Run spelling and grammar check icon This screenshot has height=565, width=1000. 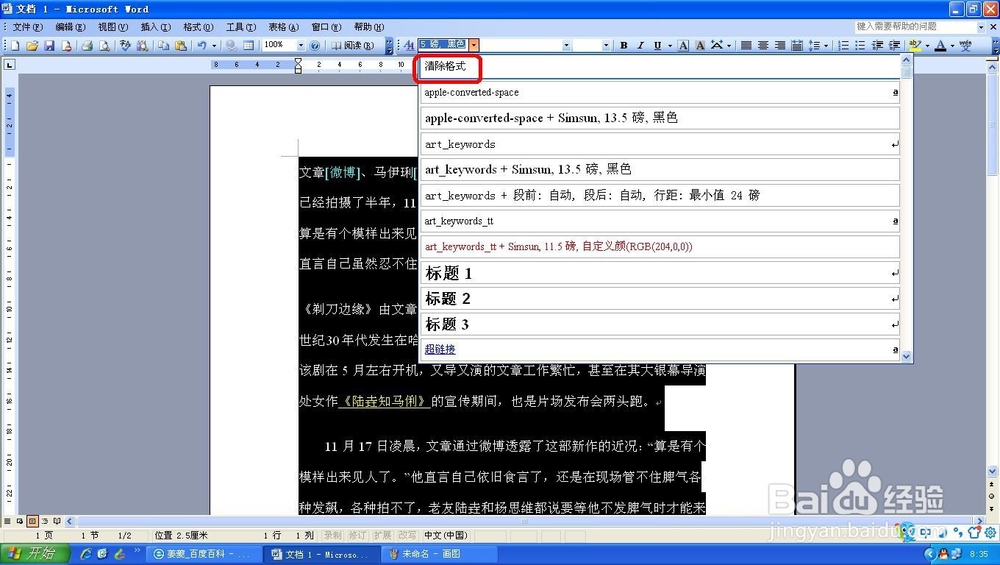click(125, 46)
